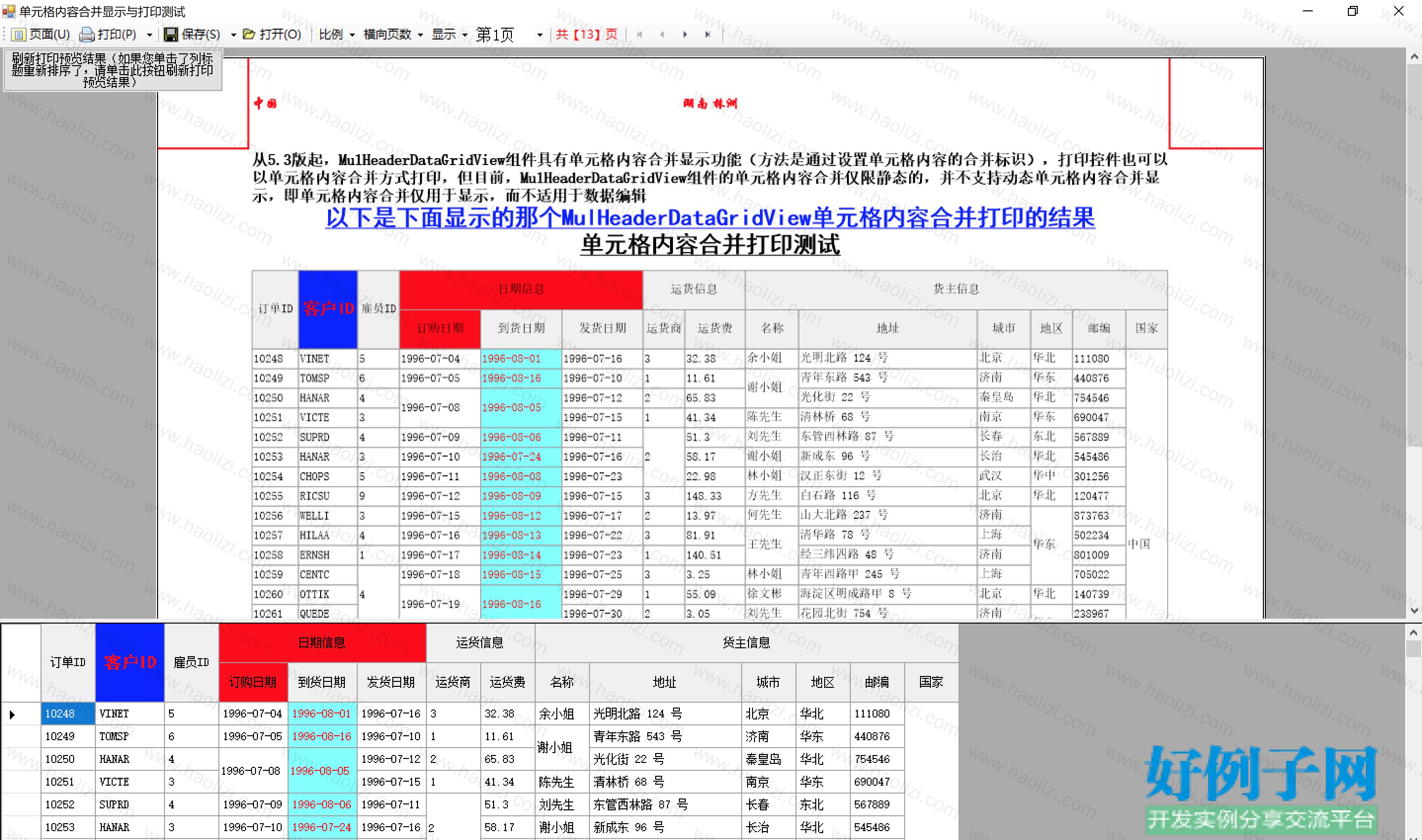Expand the 保存 dropdown arrow

(233, 35)
